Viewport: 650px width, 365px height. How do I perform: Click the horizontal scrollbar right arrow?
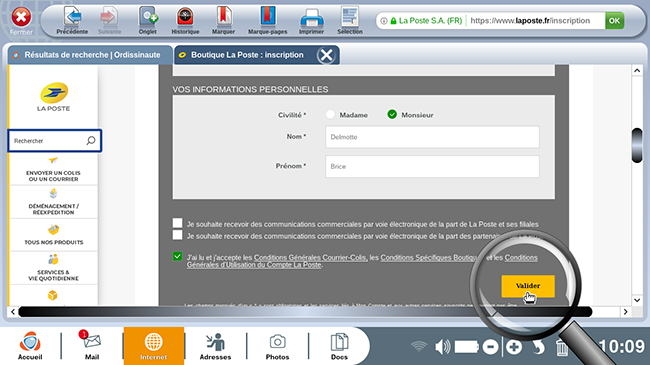click(626, 311)
